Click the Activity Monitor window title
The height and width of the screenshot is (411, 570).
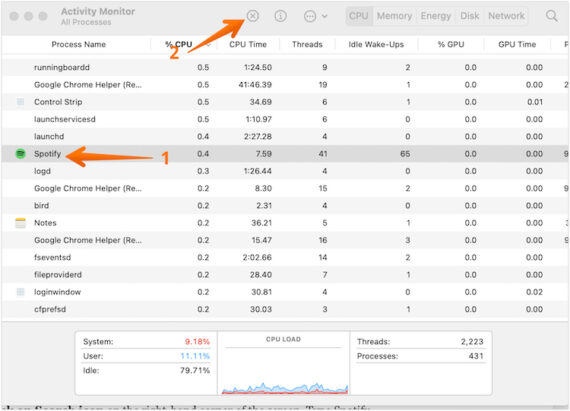[x=98, y=12]
